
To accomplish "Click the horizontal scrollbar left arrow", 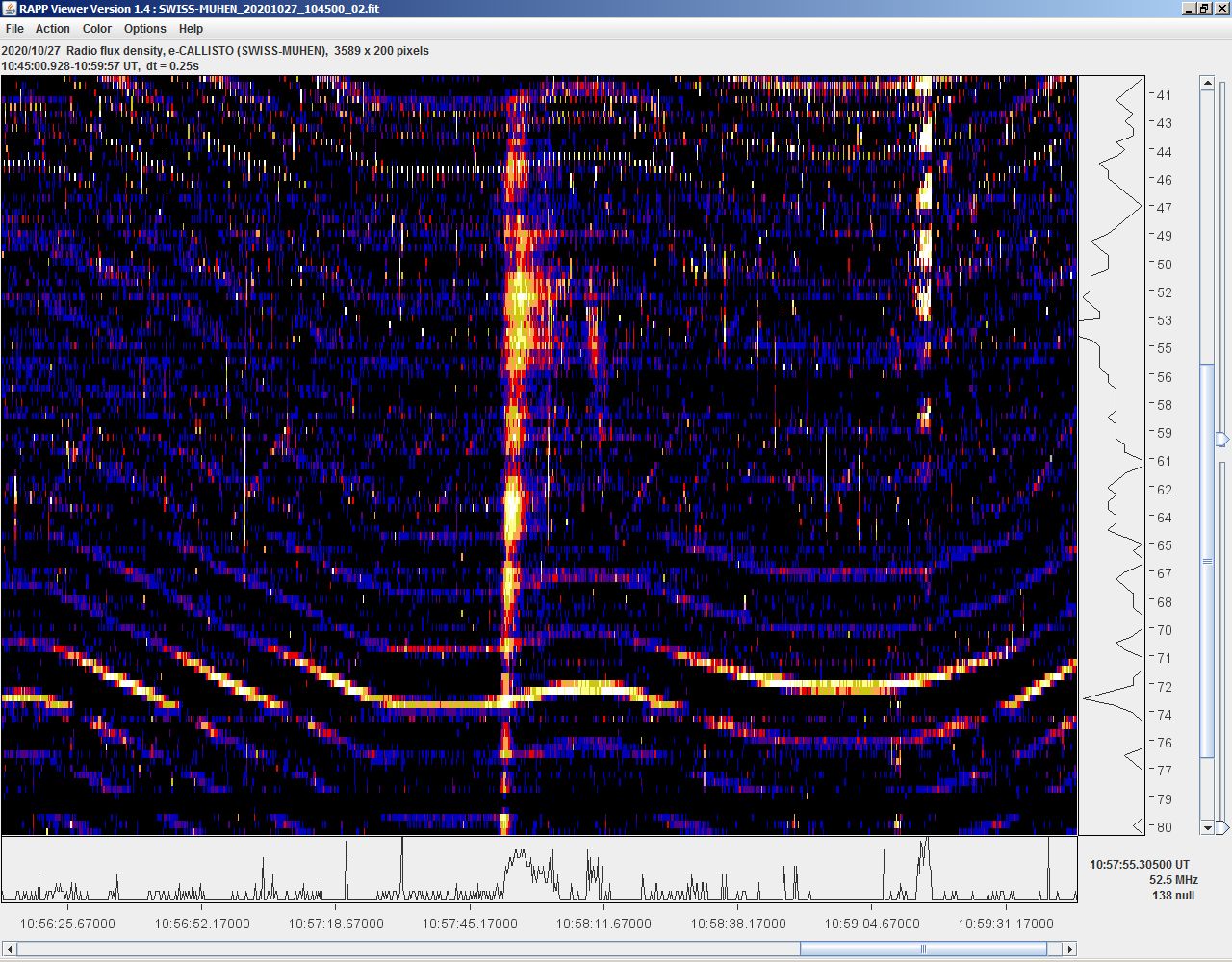I will tap(10, 949).
